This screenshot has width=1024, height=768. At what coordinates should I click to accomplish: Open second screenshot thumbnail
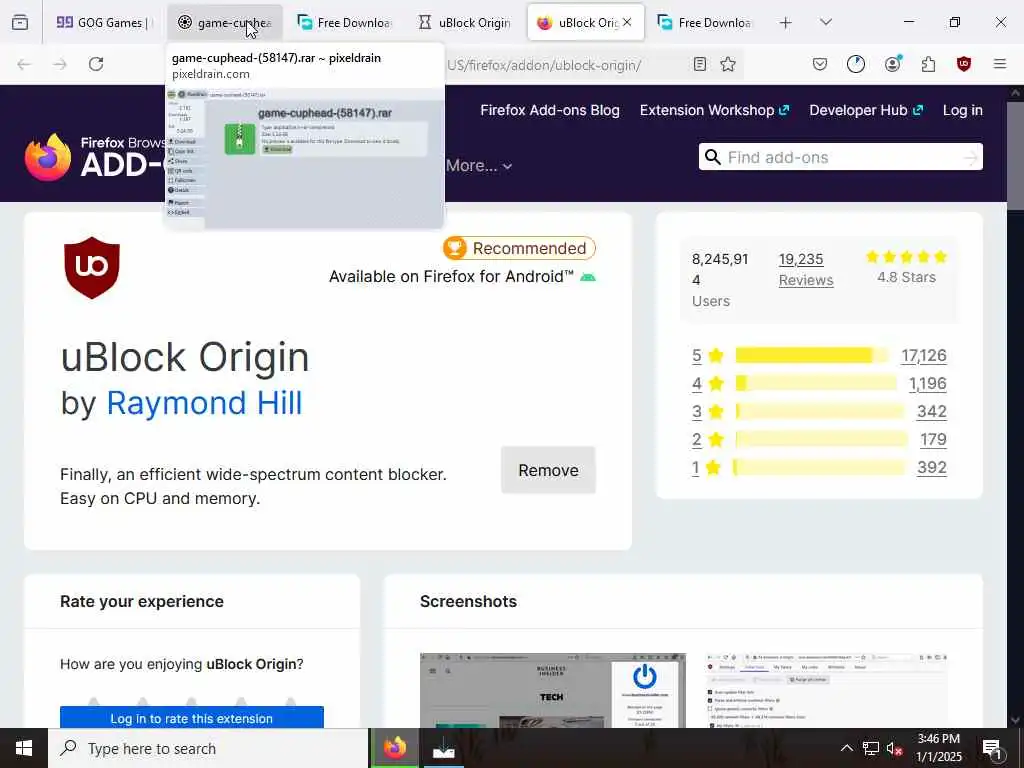827,690
